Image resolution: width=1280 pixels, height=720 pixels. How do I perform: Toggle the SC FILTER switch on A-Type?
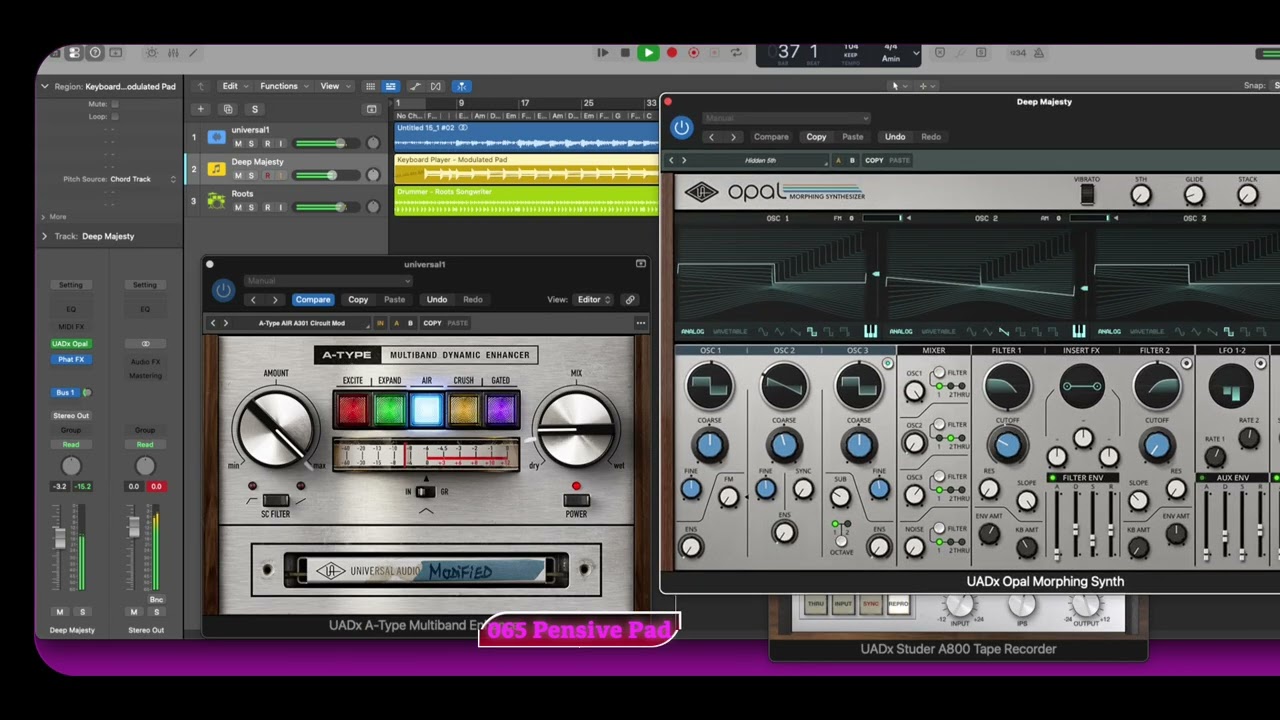coord(276,500)
